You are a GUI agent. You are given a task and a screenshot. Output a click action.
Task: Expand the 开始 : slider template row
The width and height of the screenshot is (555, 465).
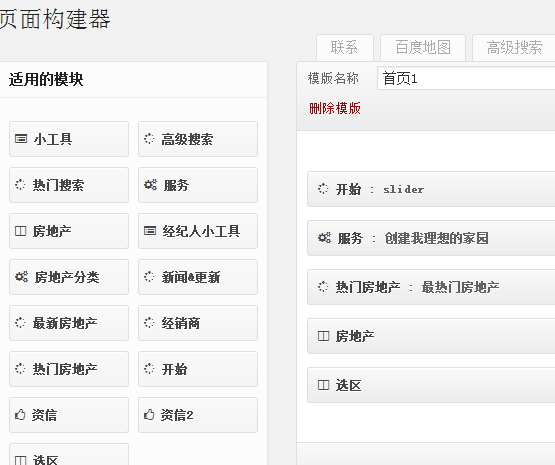(x=431, y=189)
